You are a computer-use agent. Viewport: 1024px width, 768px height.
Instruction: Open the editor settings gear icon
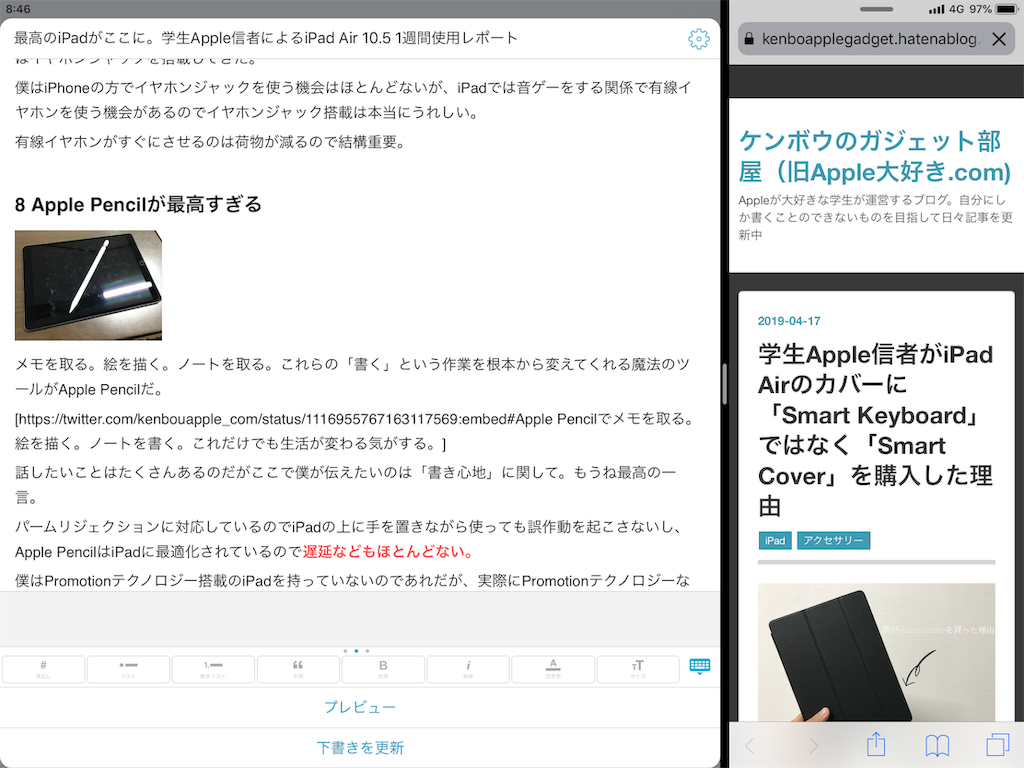pyautogui.click(x=699, y=39)
